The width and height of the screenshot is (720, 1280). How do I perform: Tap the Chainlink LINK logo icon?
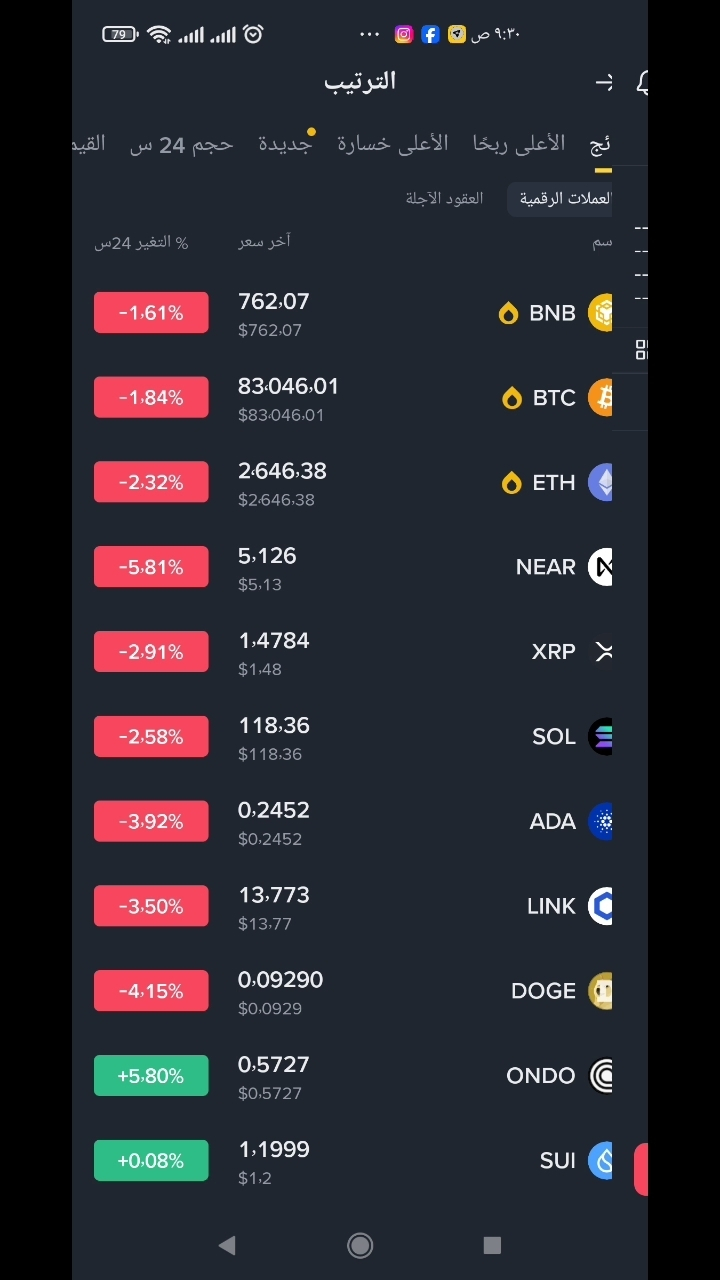pyautogui.click(x=600, y=906)
